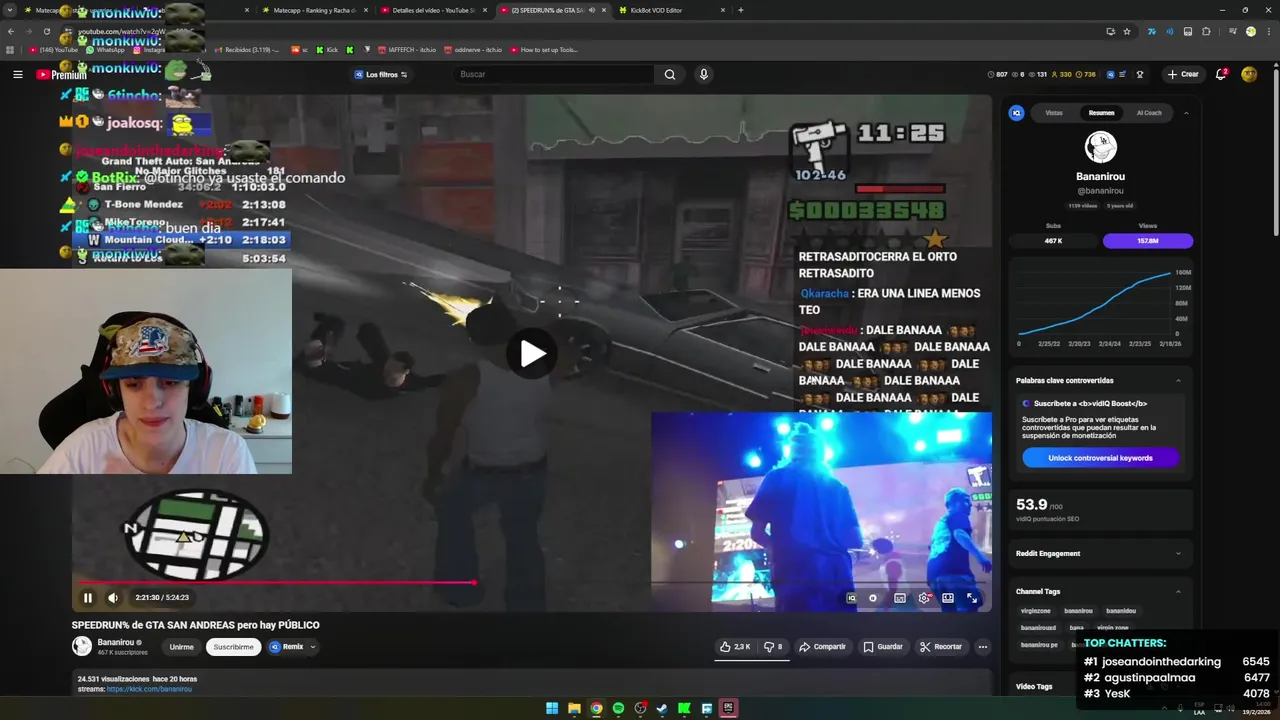
Task: Click the Unirme join button
Action: 181,647
